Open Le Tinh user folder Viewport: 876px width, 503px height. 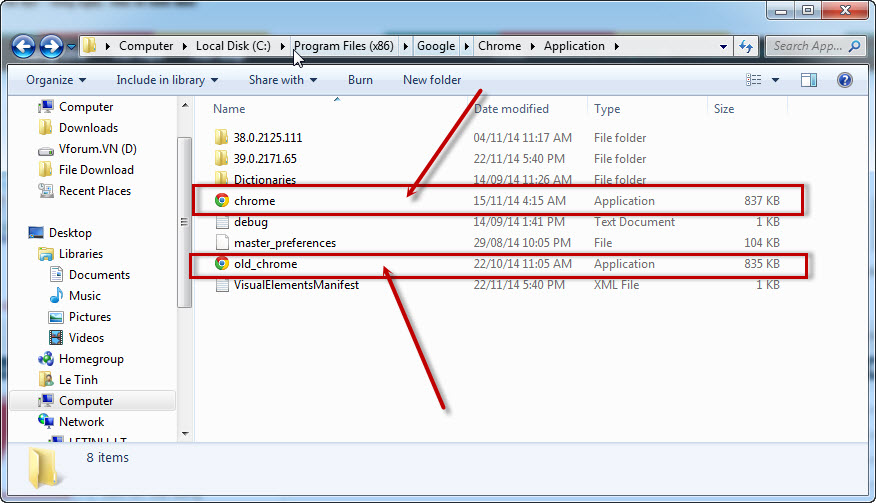click(x=78, y=380)
